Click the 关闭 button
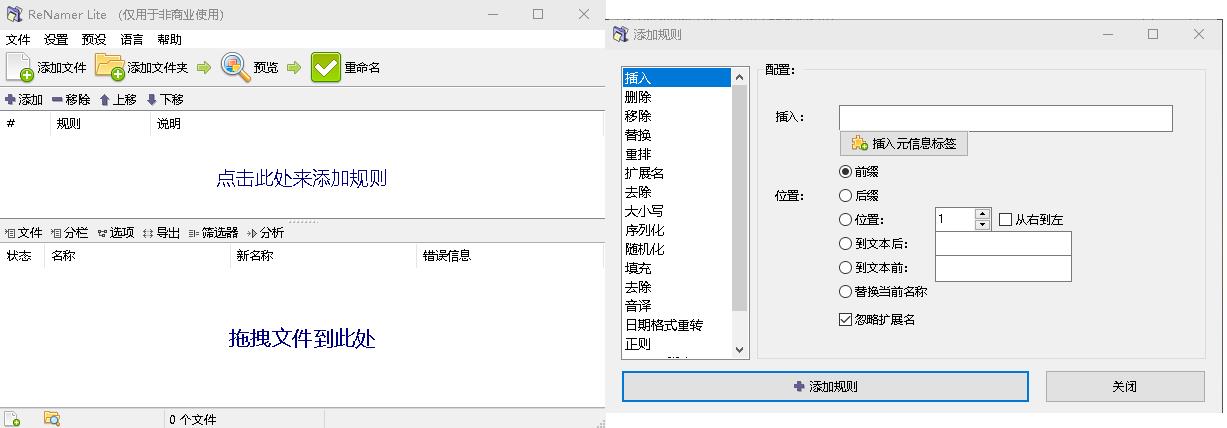 1125,386
